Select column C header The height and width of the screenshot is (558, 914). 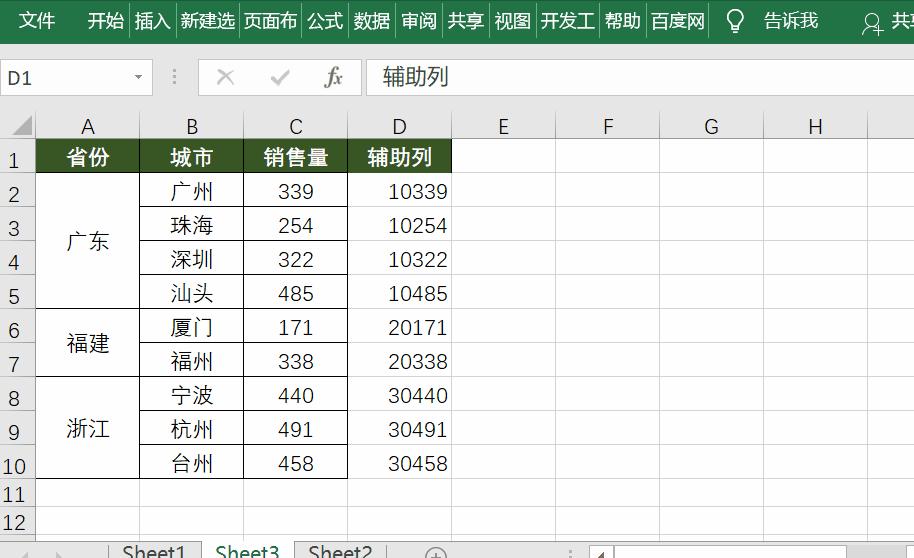tap(296, 126)
